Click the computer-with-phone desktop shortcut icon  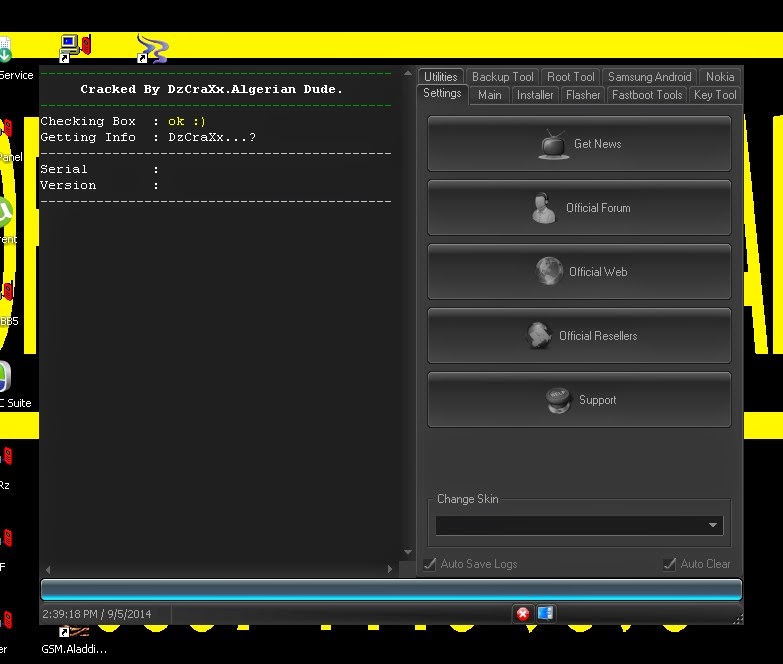75,48
